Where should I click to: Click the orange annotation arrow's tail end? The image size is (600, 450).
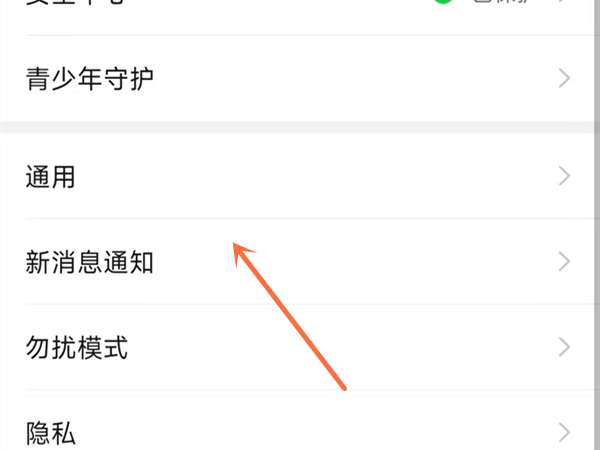(343, 387)
